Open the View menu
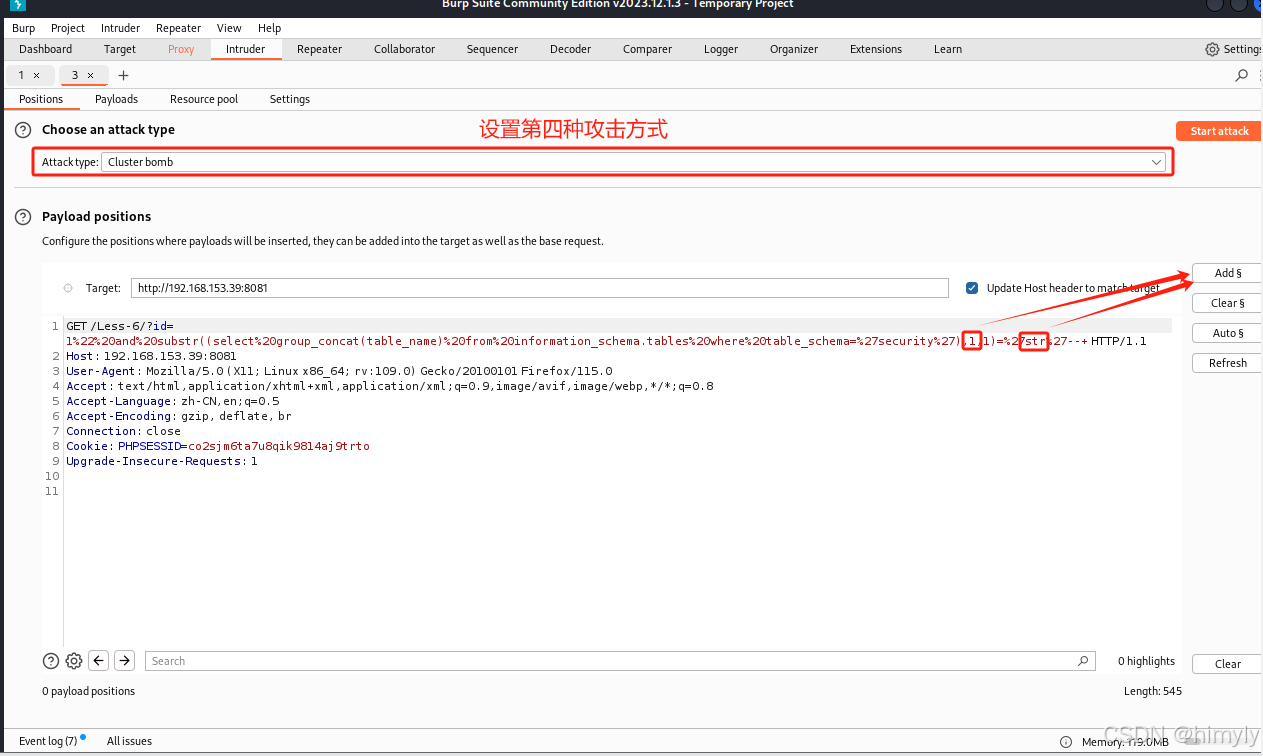1263x756 pixels. click(x=229, y=28)
